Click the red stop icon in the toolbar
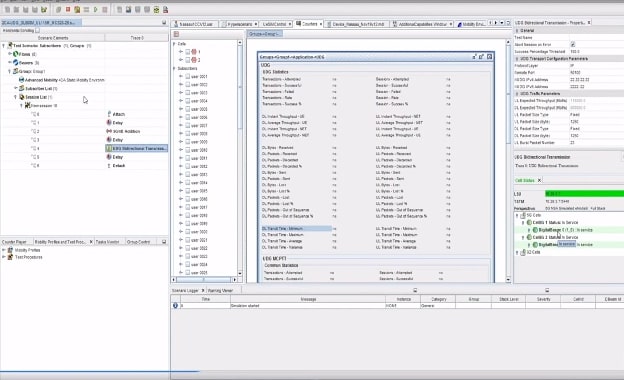The width and height of the screenshot is (624, 380). 68,9
